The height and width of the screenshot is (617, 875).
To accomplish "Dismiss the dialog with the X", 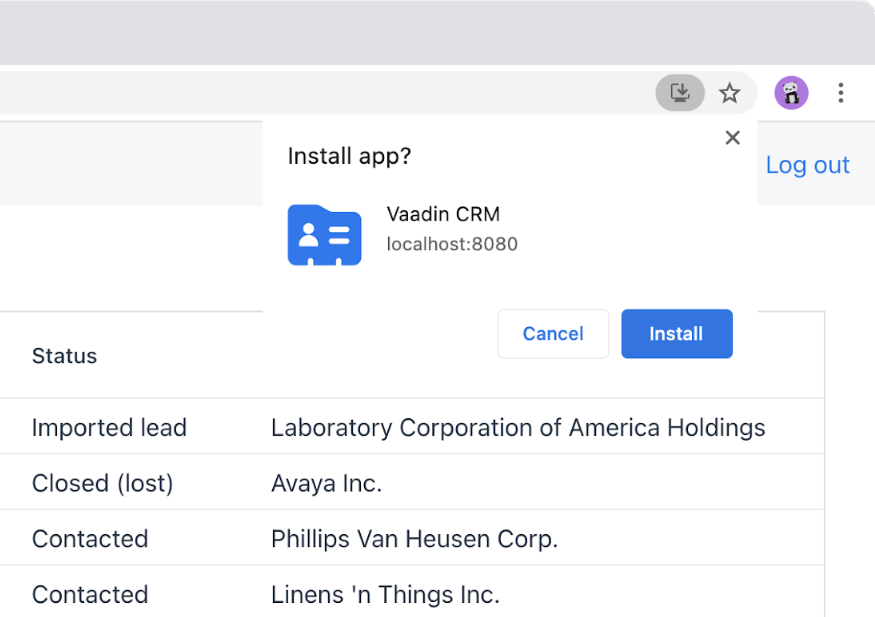I will [732, 137].
